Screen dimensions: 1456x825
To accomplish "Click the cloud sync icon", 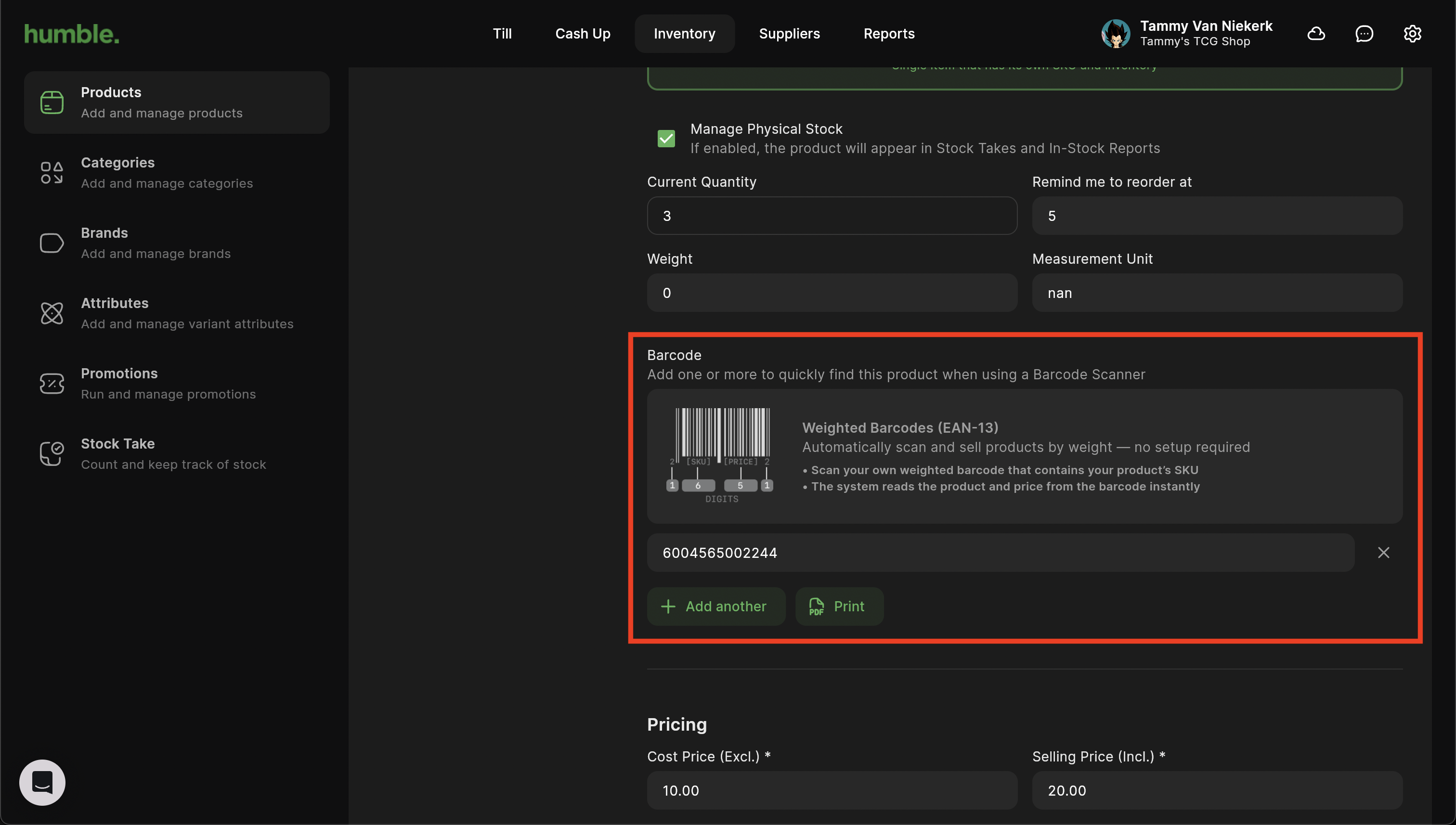I will pyautogui.click(x=1316, y=33).
